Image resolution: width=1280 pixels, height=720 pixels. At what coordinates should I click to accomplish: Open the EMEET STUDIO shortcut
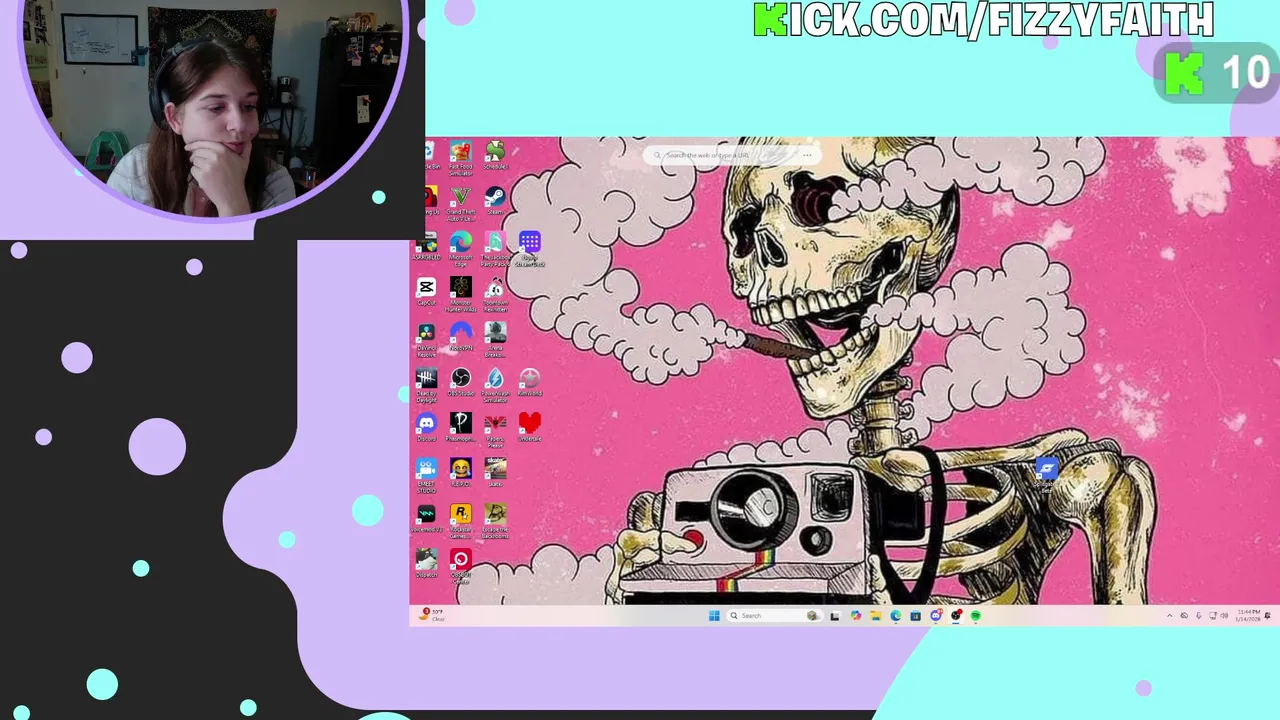tap(426, 476)
